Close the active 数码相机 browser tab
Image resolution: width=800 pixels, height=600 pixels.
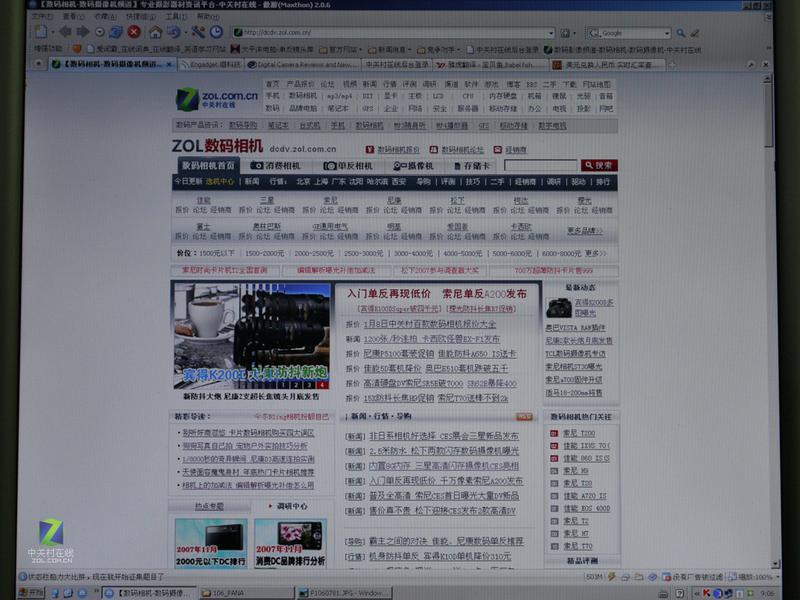[x=169, y=64]
